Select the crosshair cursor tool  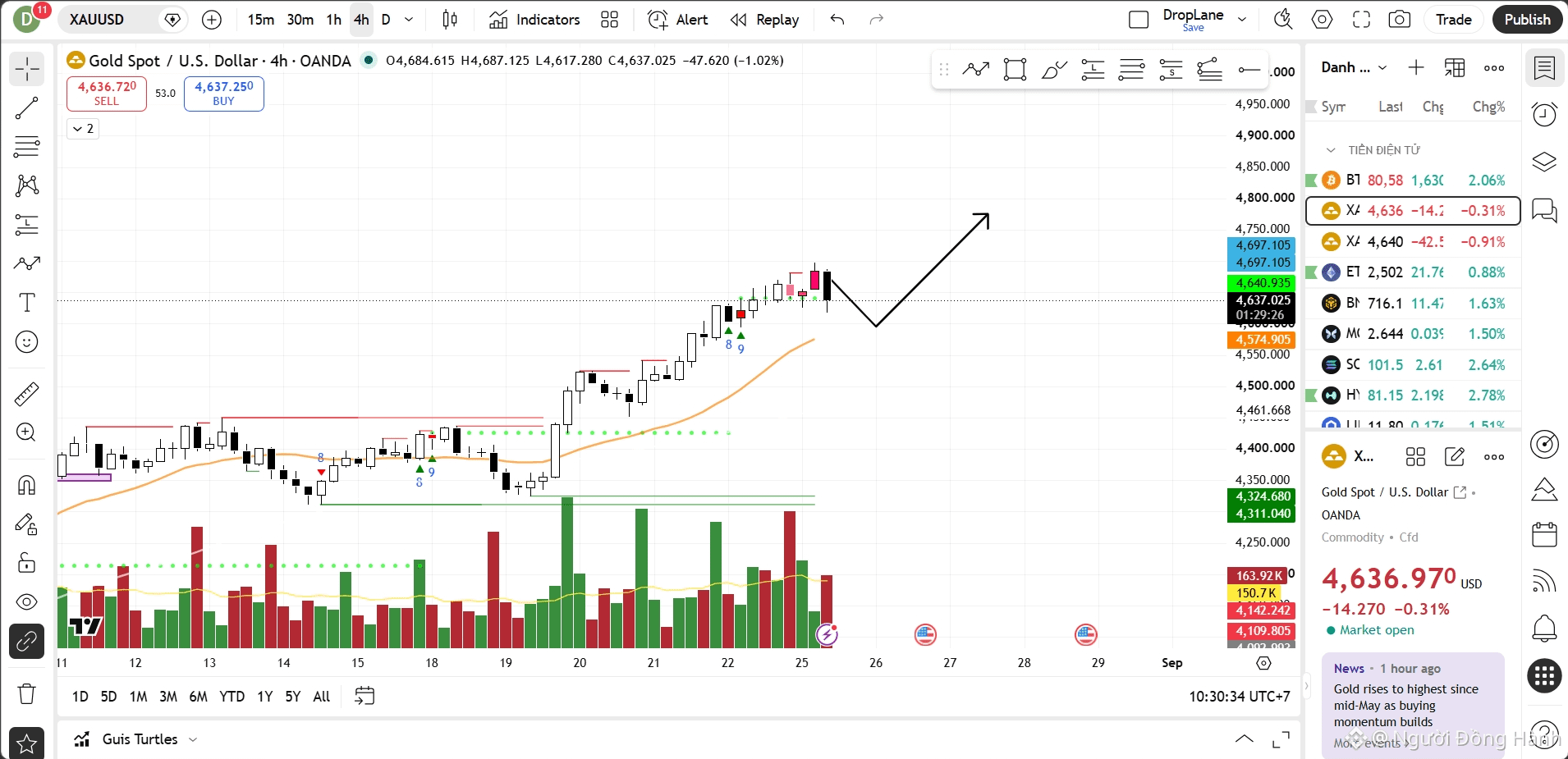click(x=26, y=69)
